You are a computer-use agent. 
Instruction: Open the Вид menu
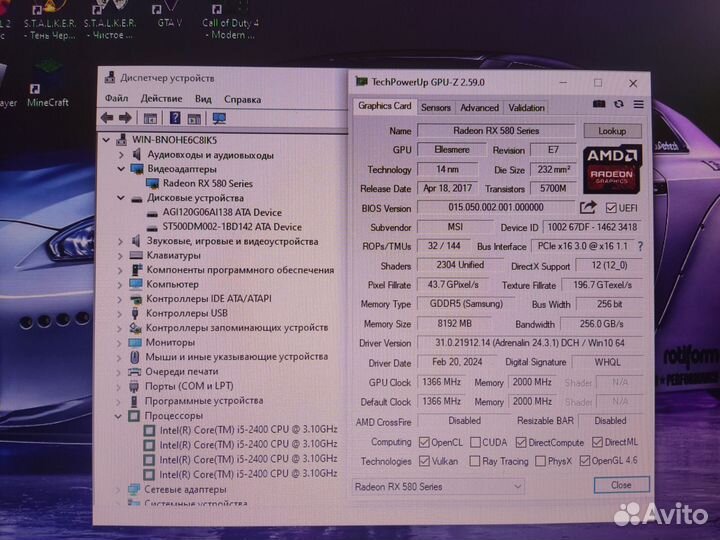coord(203,99)
